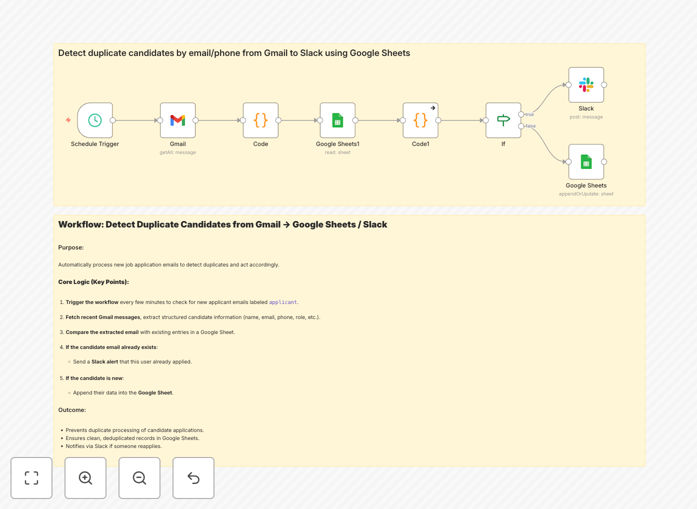
Task: Click the 'Purpose:' label
Action: (71, 248)
